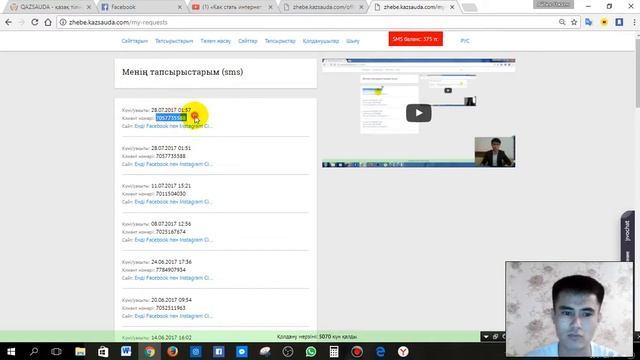Open the Messenger app on the taskbar

click(x=242, y=351)
